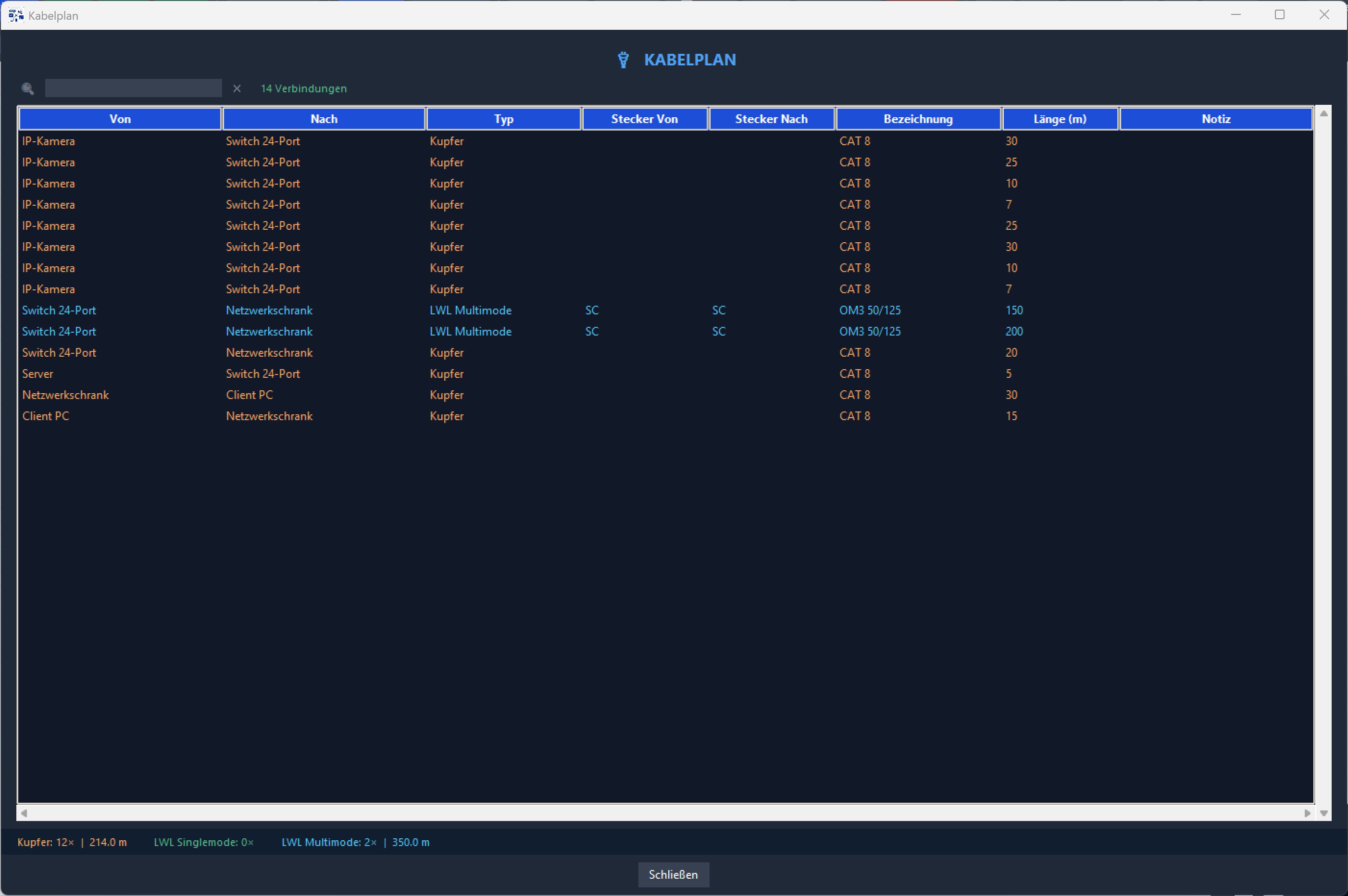Sort by the Stecker Von column header
1348x896 pixels.
(645, 119)
